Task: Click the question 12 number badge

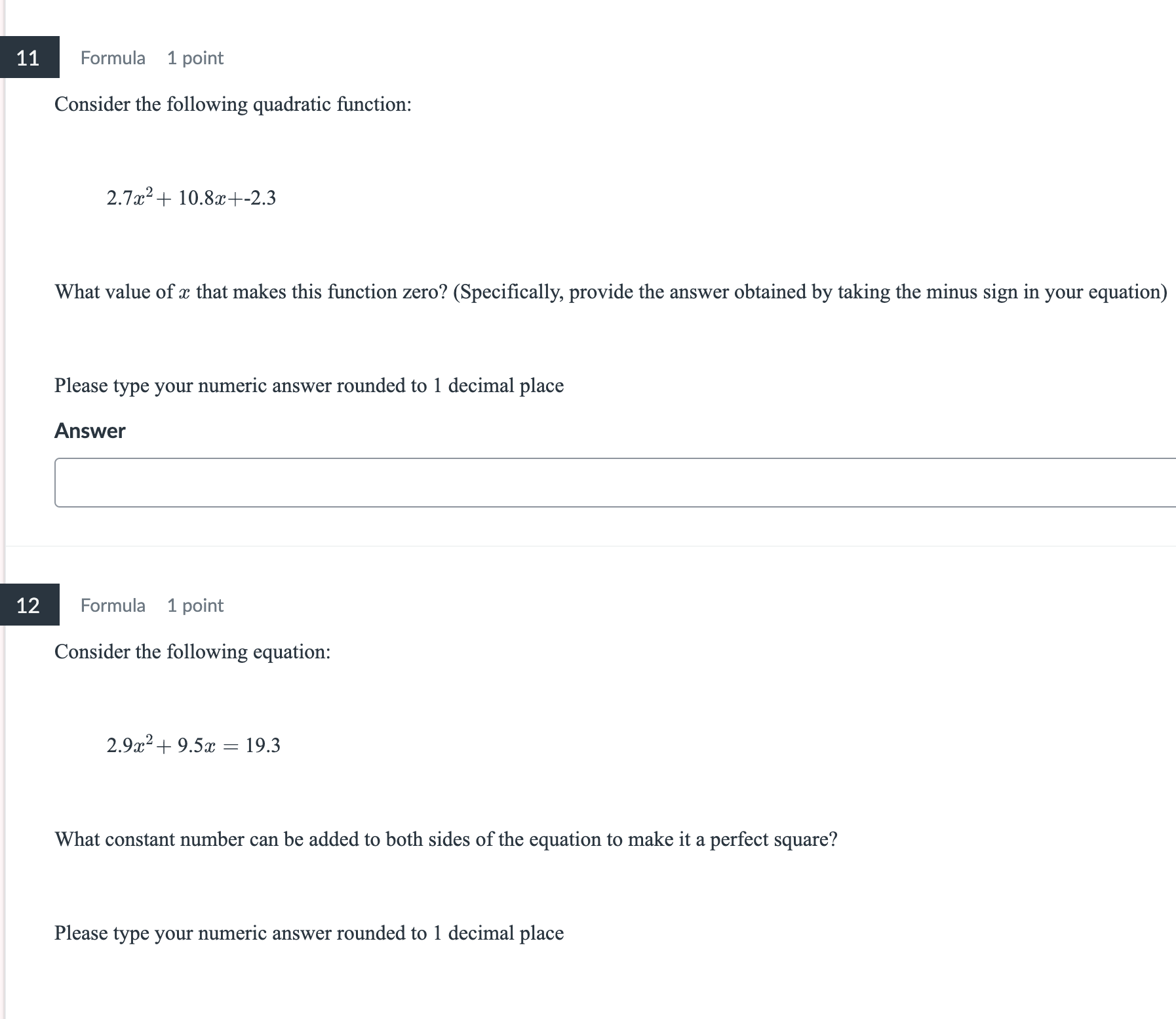Action: click(29, 605)
